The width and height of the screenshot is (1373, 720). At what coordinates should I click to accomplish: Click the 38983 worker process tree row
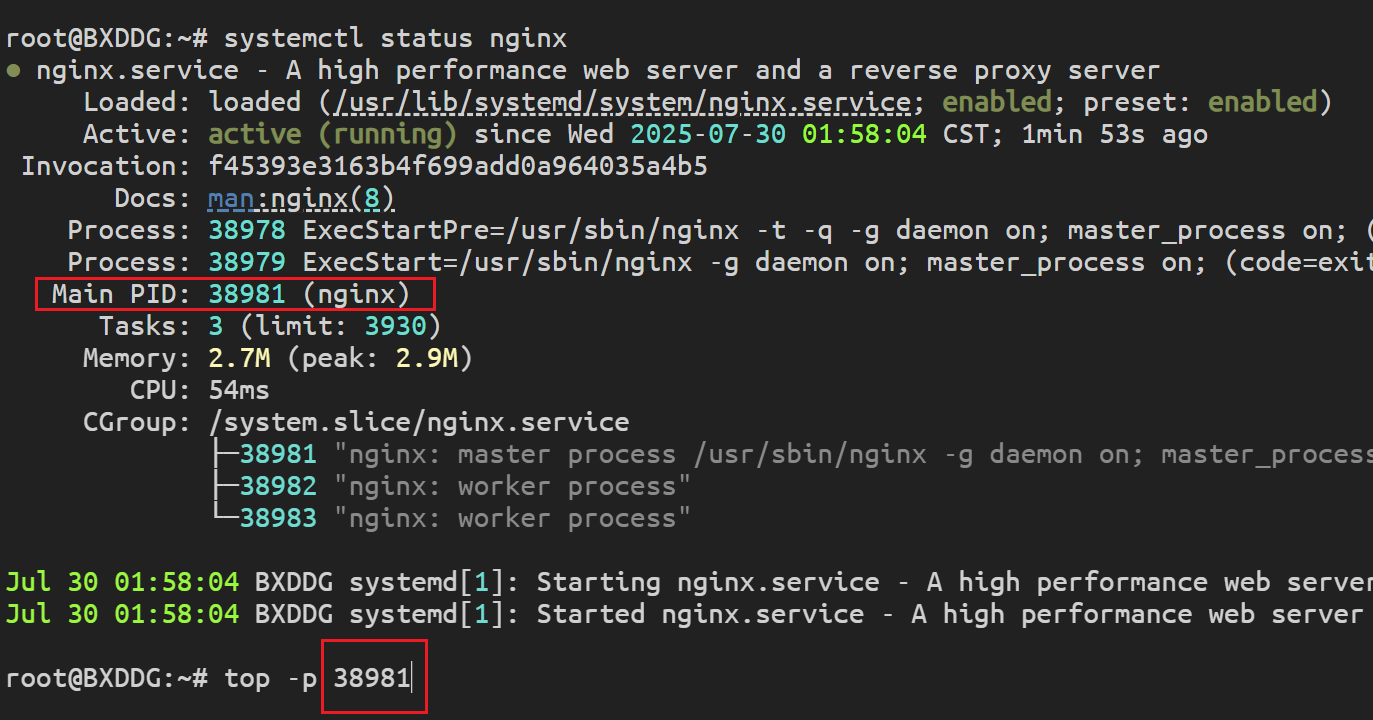(x=450, y=518)
